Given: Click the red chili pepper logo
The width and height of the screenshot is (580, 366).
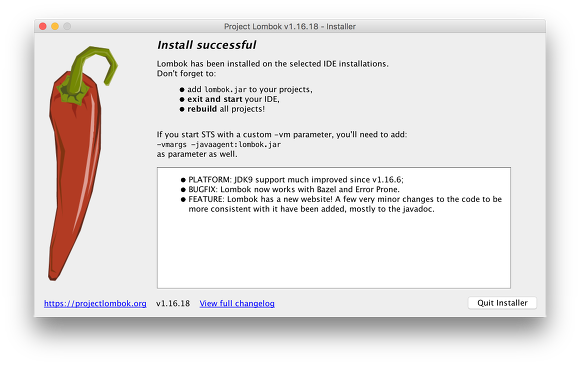Looking at the screenshot, I should (82, 163).
